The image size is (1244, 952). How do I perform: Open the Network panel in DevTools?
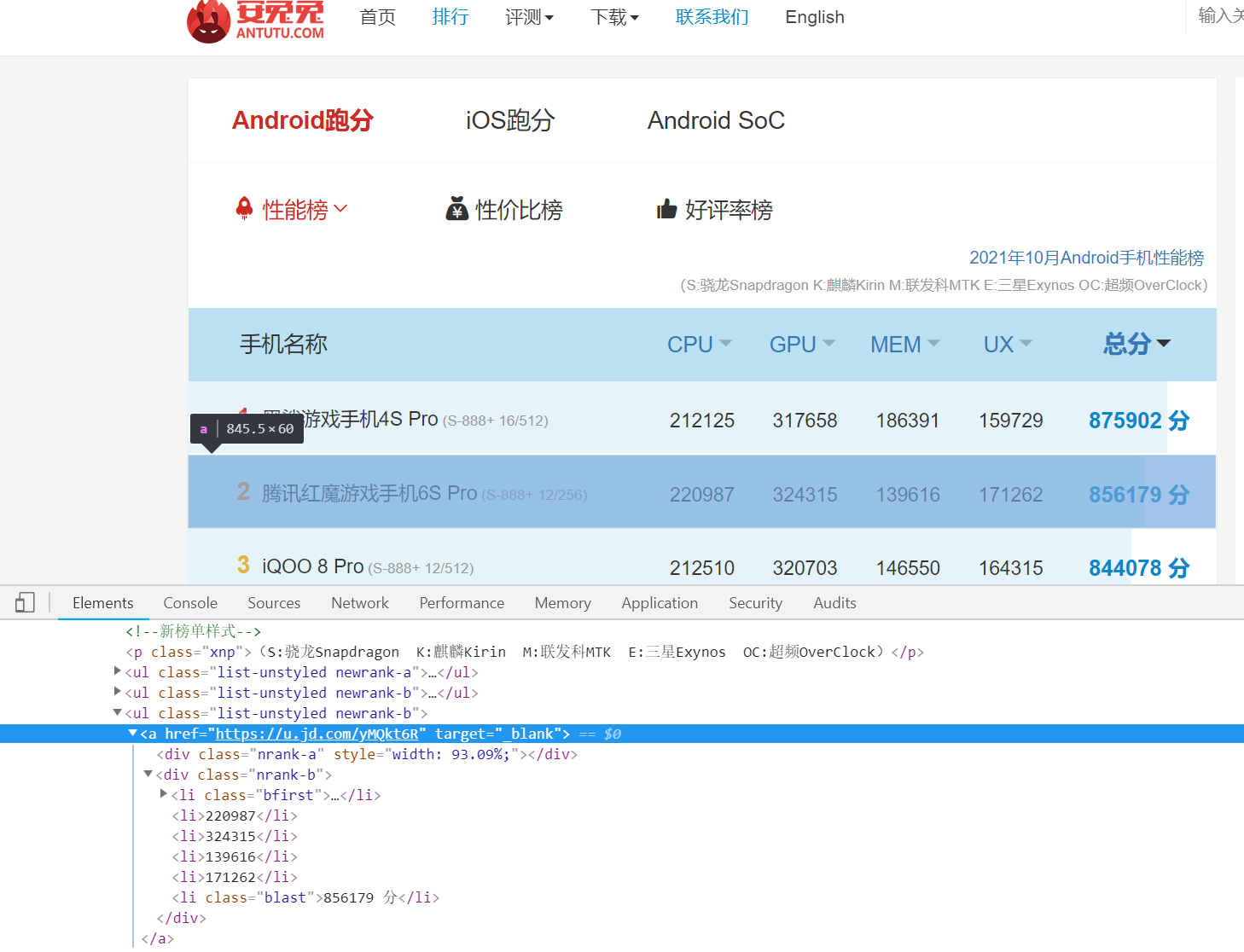click(x=359, y=602)
